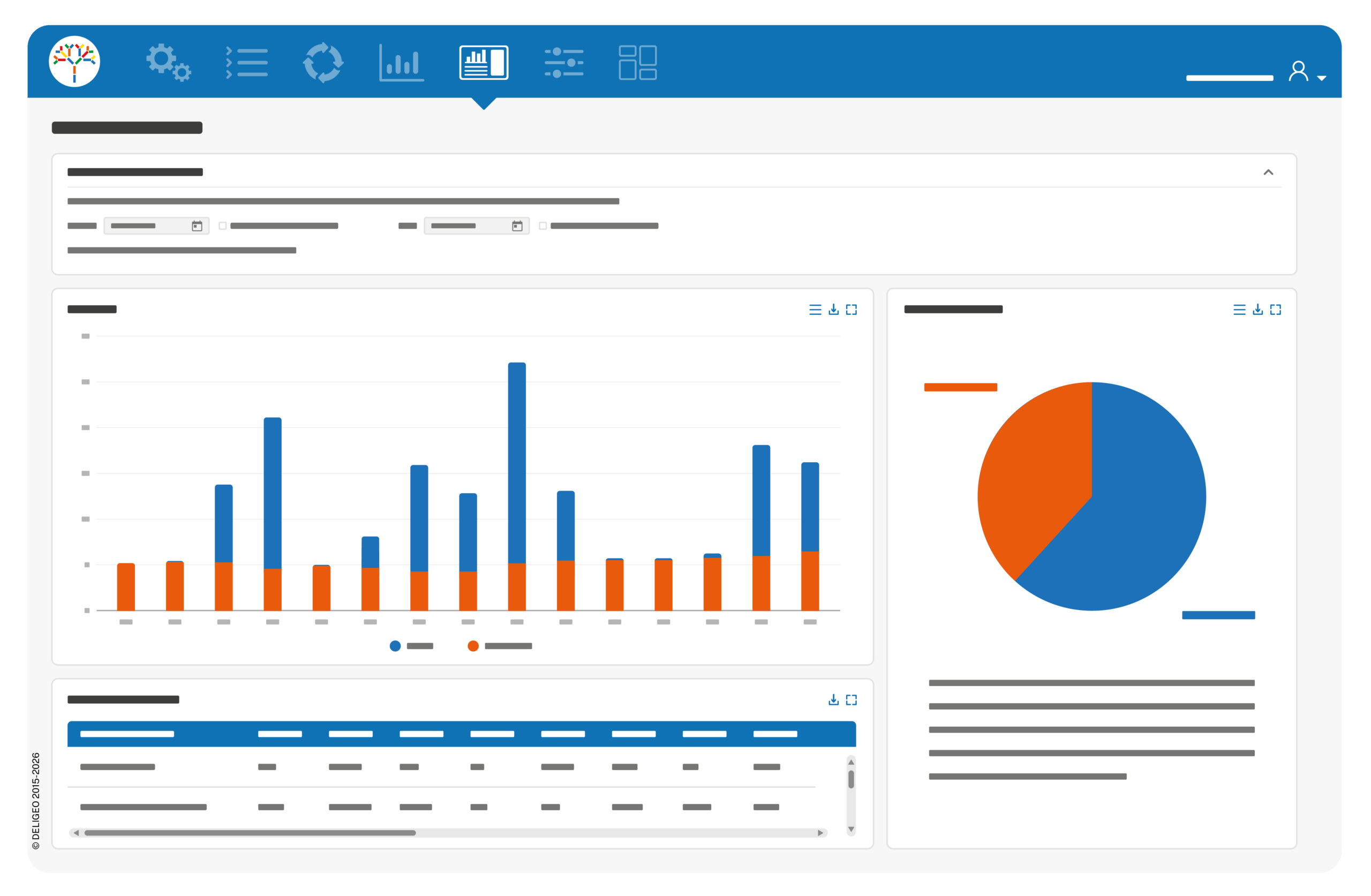Download the pie chart

[x=1258, y=310]
